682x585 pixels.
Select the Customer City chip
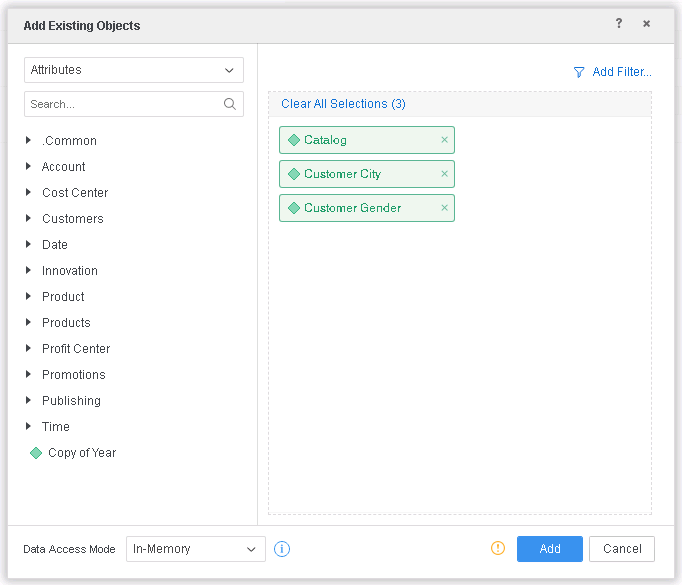tap(342, 174)
